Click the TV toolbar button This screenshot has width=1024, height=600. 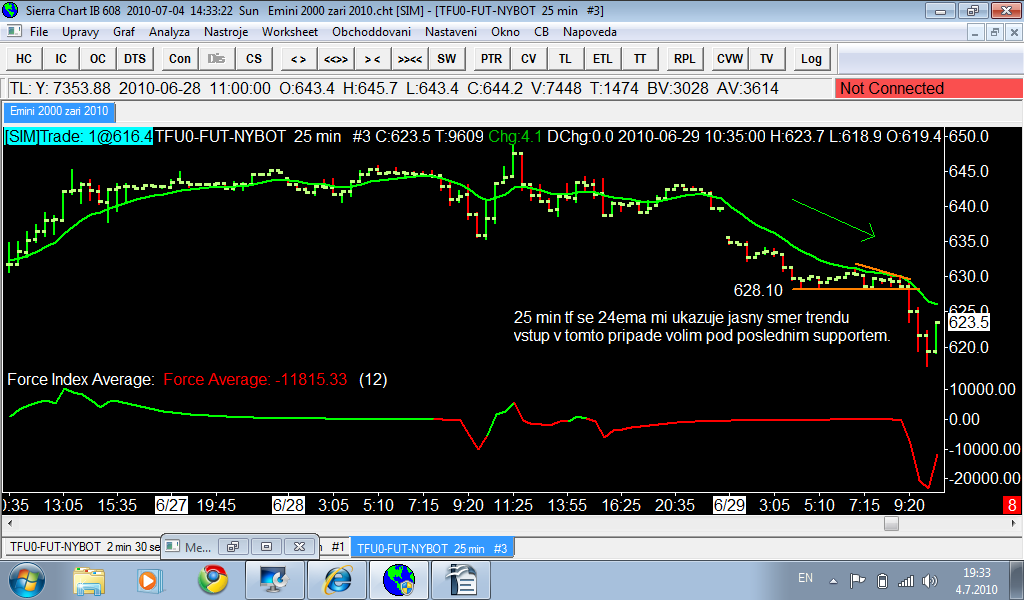[x=766, y=59]
